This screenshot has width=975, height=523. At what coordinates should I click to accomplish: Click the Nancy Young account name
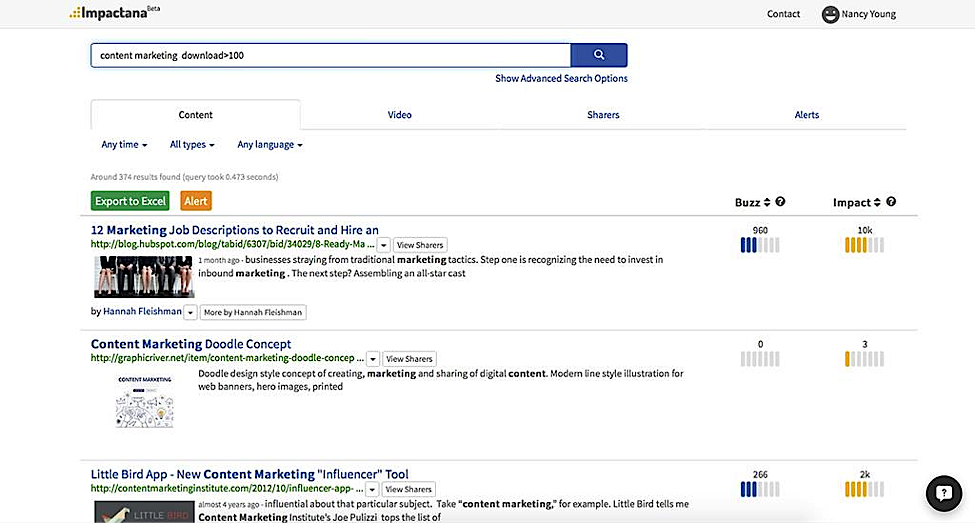pyautogui.click(x=869, y=14)
